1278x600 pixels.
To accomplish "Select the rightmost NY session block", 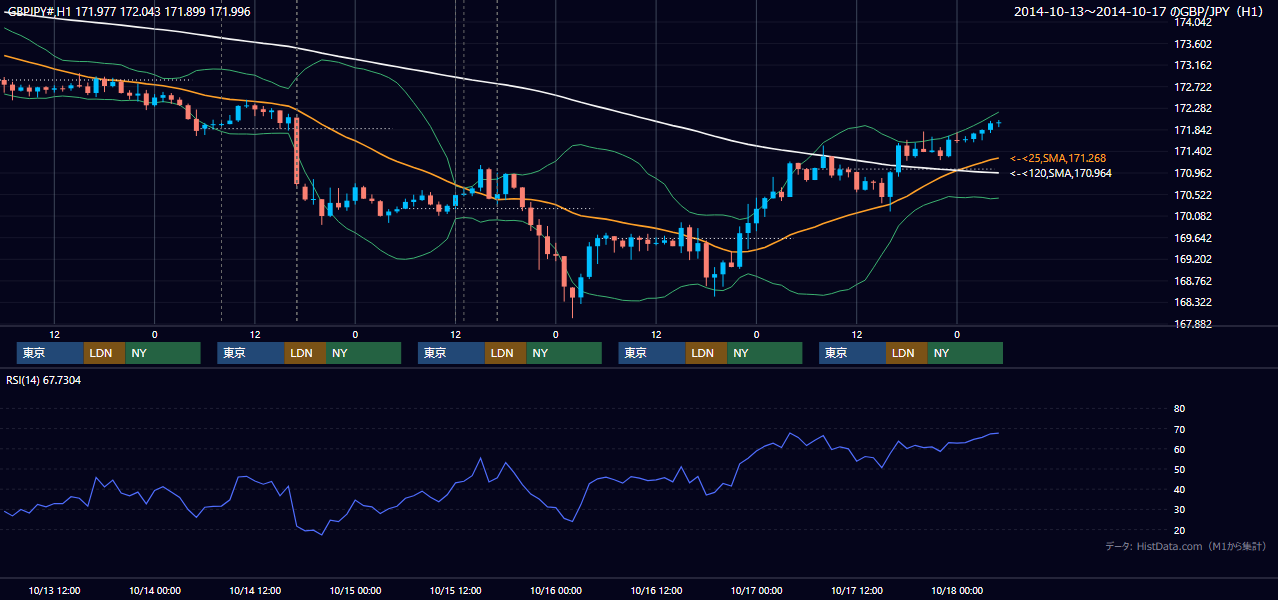I will 965,353.
